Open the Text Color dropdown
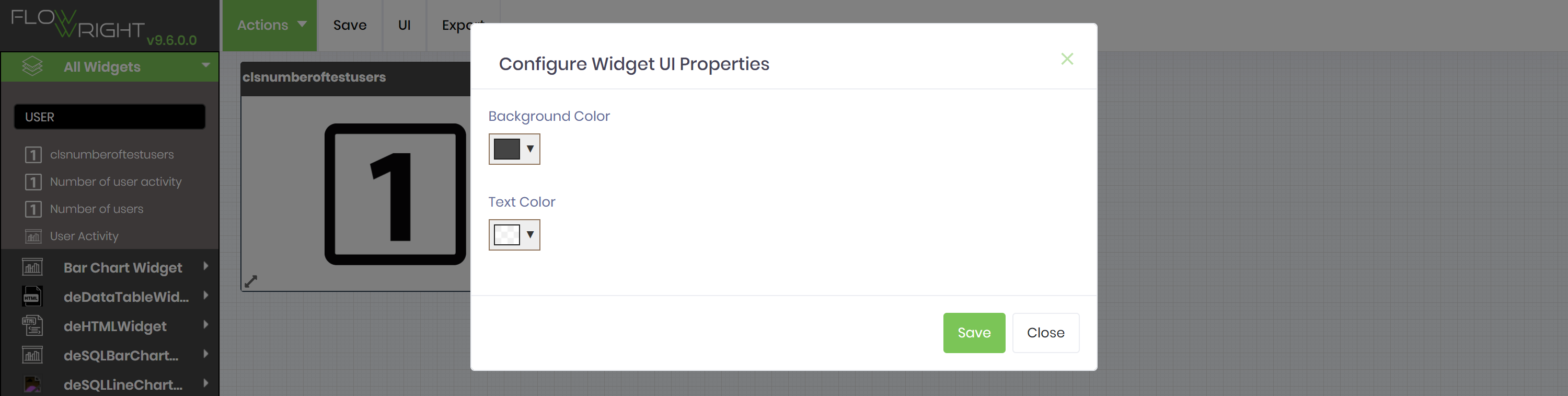This screenshot has height=396, width=1568. 529,235
